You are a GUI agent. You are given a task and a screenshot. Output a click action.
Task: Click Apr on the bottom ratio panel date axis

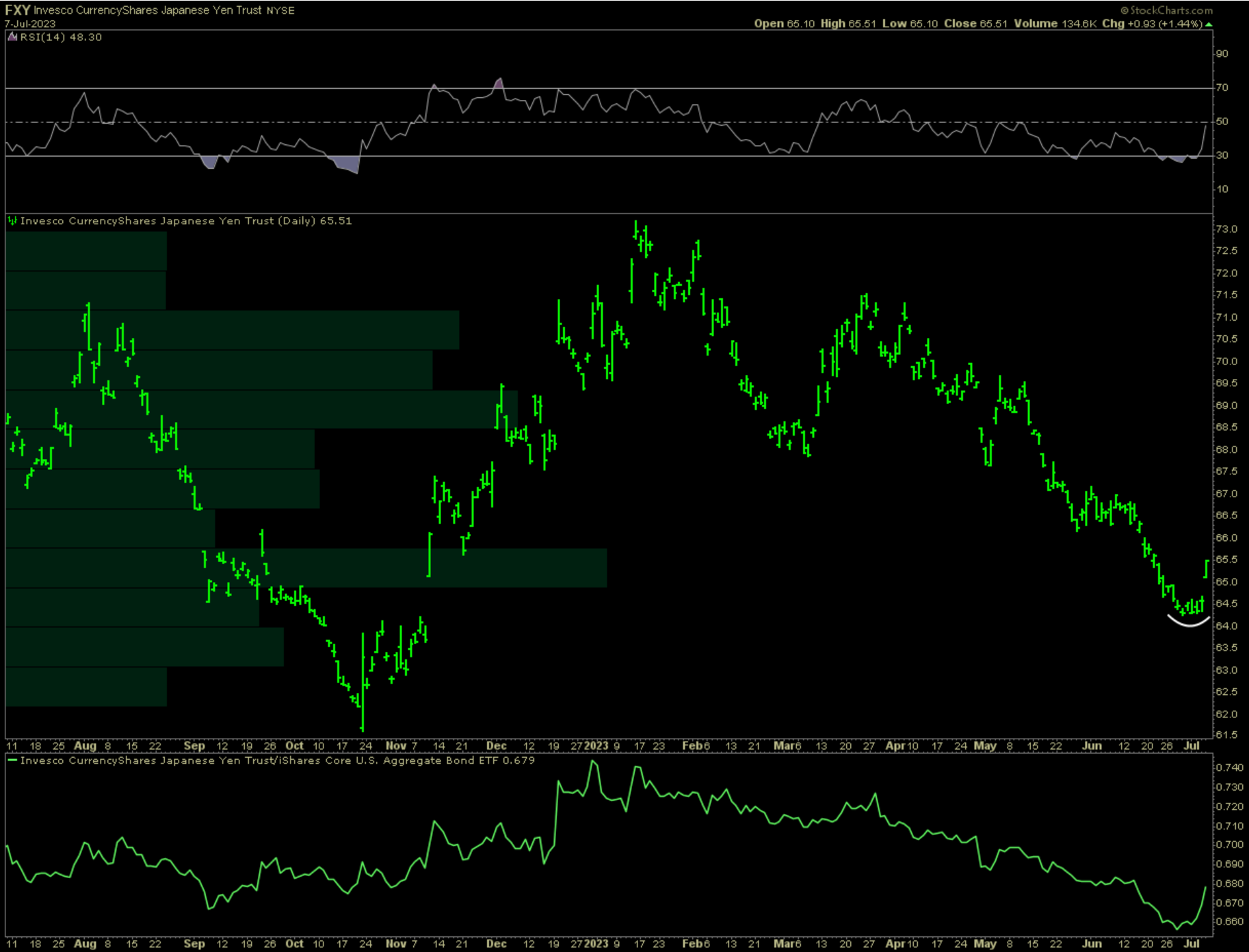(x=895, y=944)
